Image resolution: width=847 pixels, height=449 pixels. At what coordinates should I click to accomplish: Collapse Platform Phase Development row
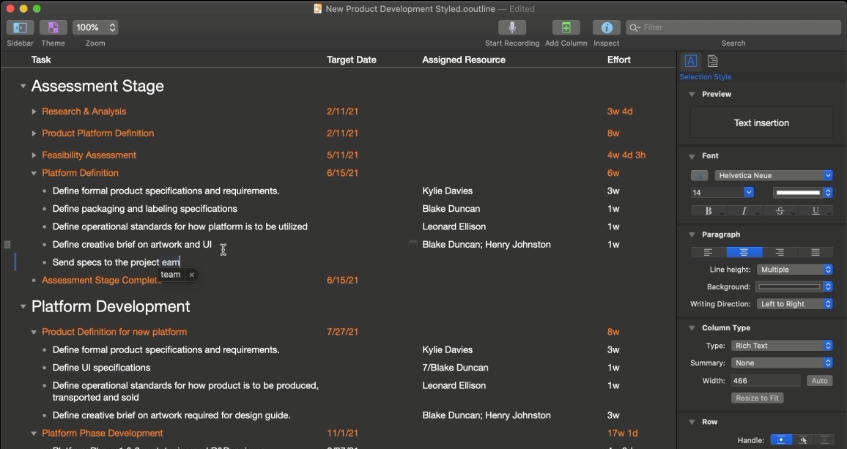33,433
